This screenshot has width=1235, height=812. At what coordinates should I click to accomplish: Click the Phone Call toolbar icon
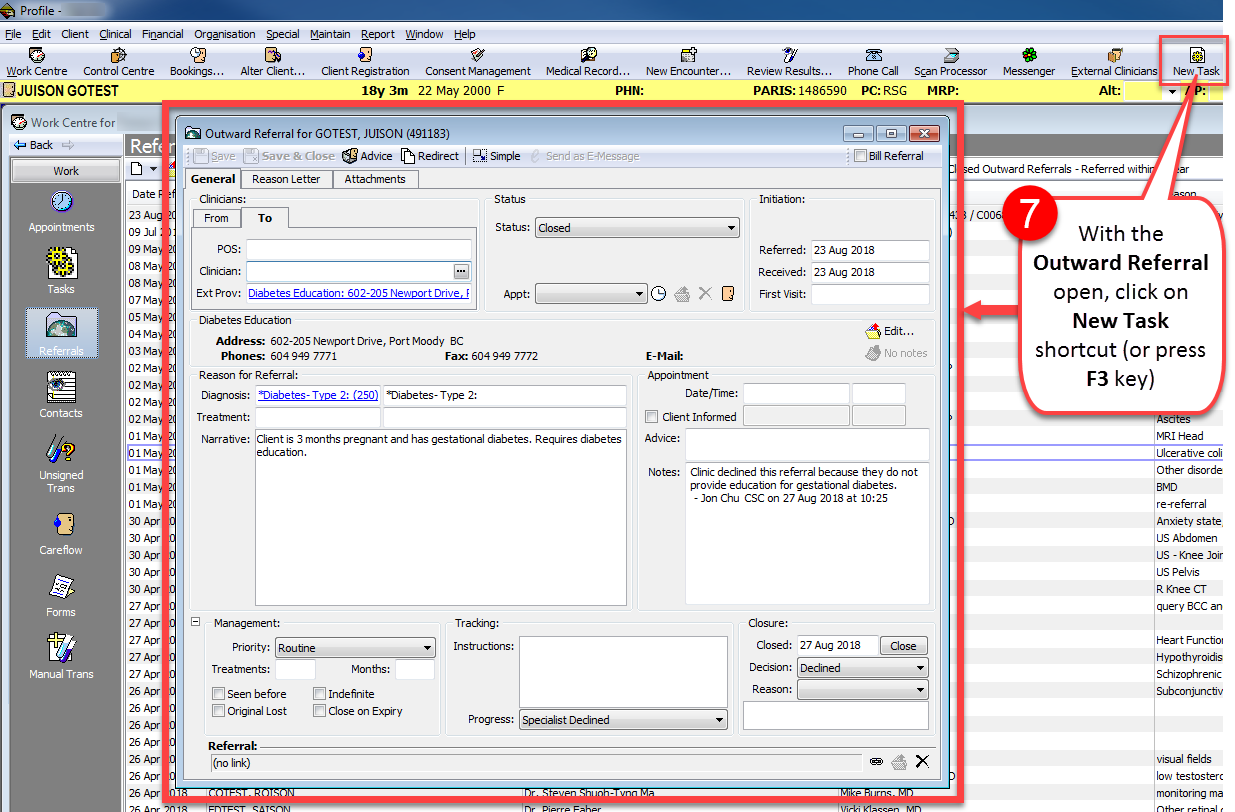coord(873,58)
